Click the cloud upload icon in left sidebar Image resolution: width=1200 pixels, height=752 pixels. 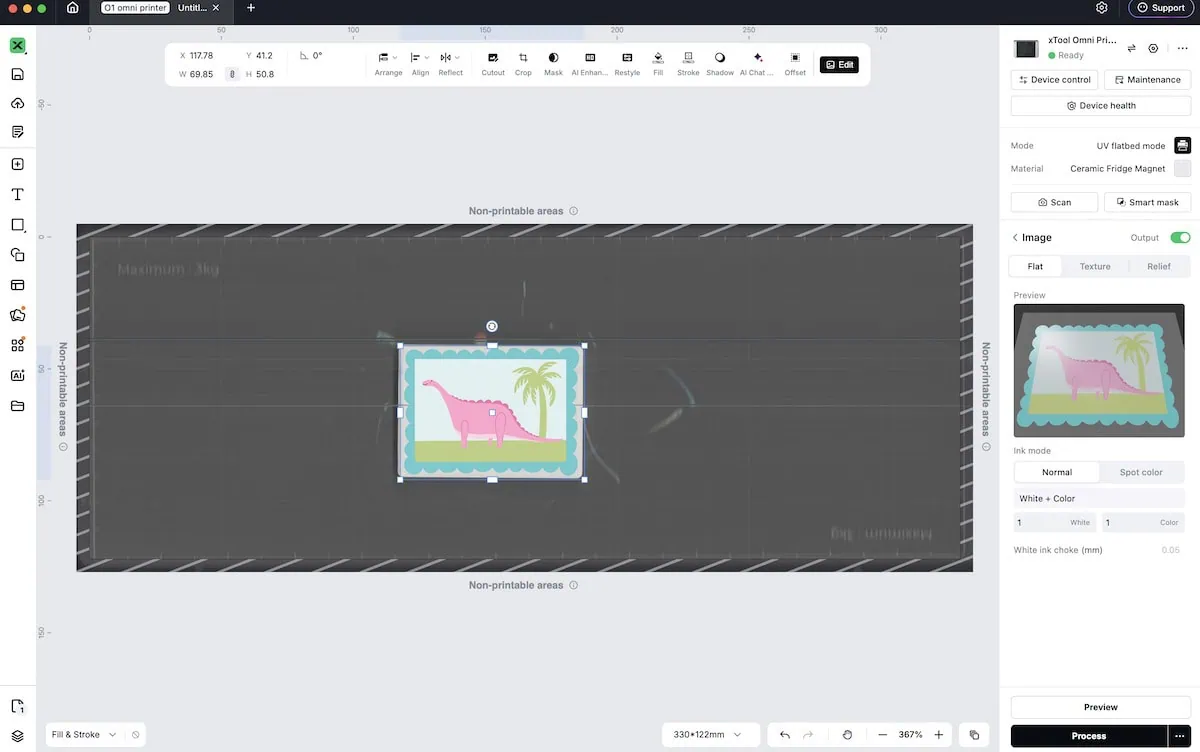tap(17, 104)
